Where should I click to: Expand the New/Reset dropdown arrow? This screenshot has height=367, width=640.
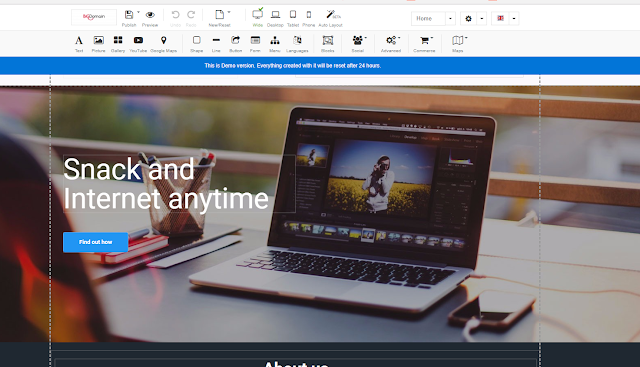click(229, 13)
